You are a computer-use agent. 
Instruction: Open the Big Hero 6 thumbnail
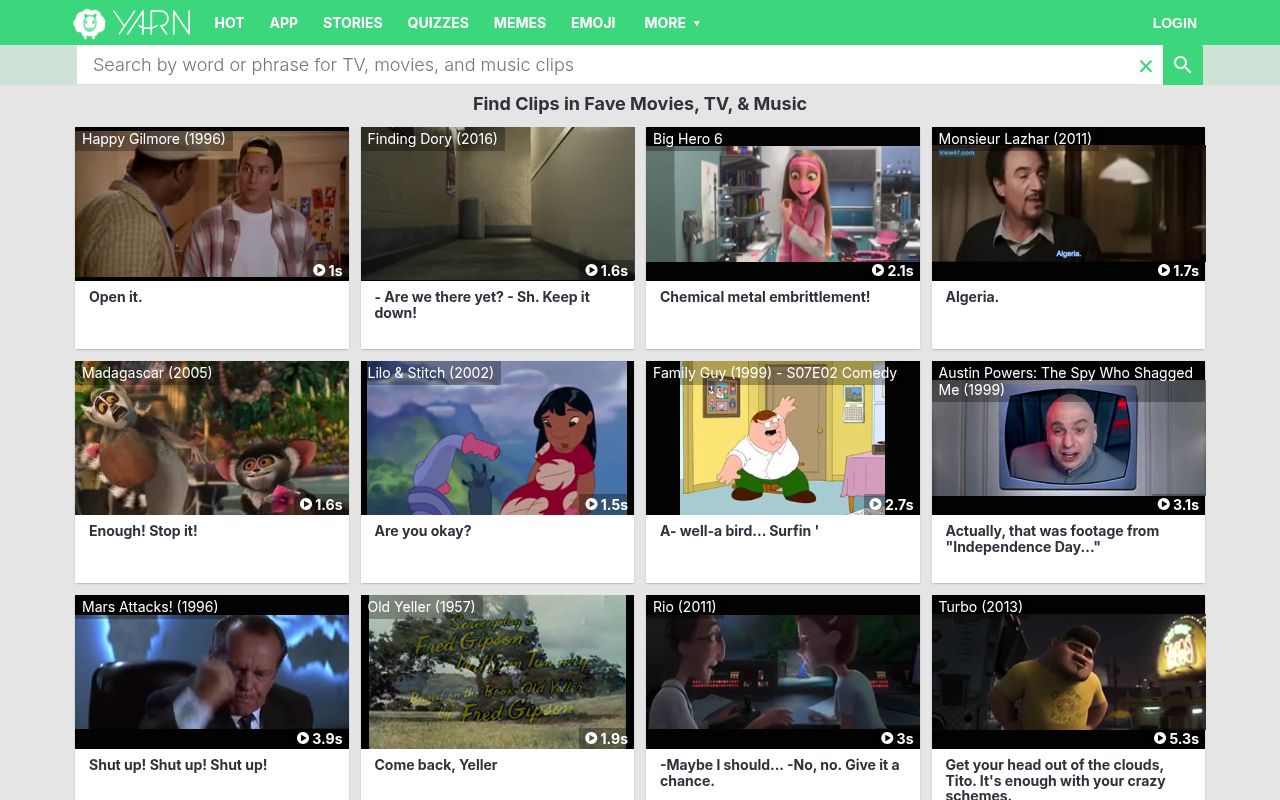pyautogui.click(x=783, y=204)
